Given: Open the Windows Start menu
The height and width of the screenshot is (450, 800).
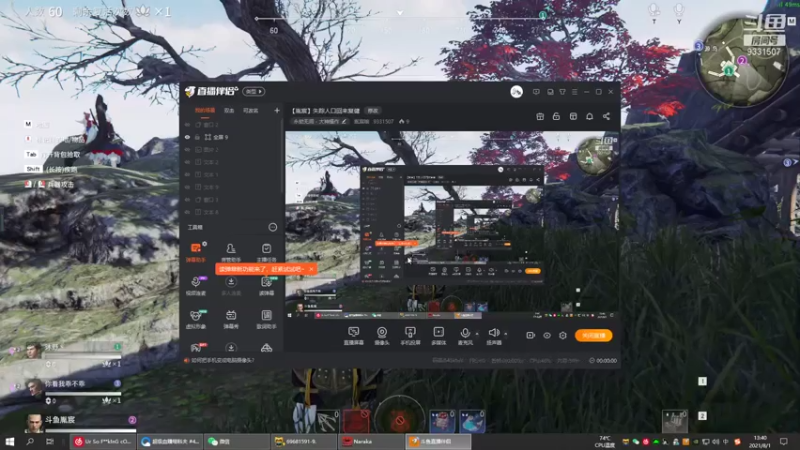Looking at the screenshot, I should coord(10,441).
